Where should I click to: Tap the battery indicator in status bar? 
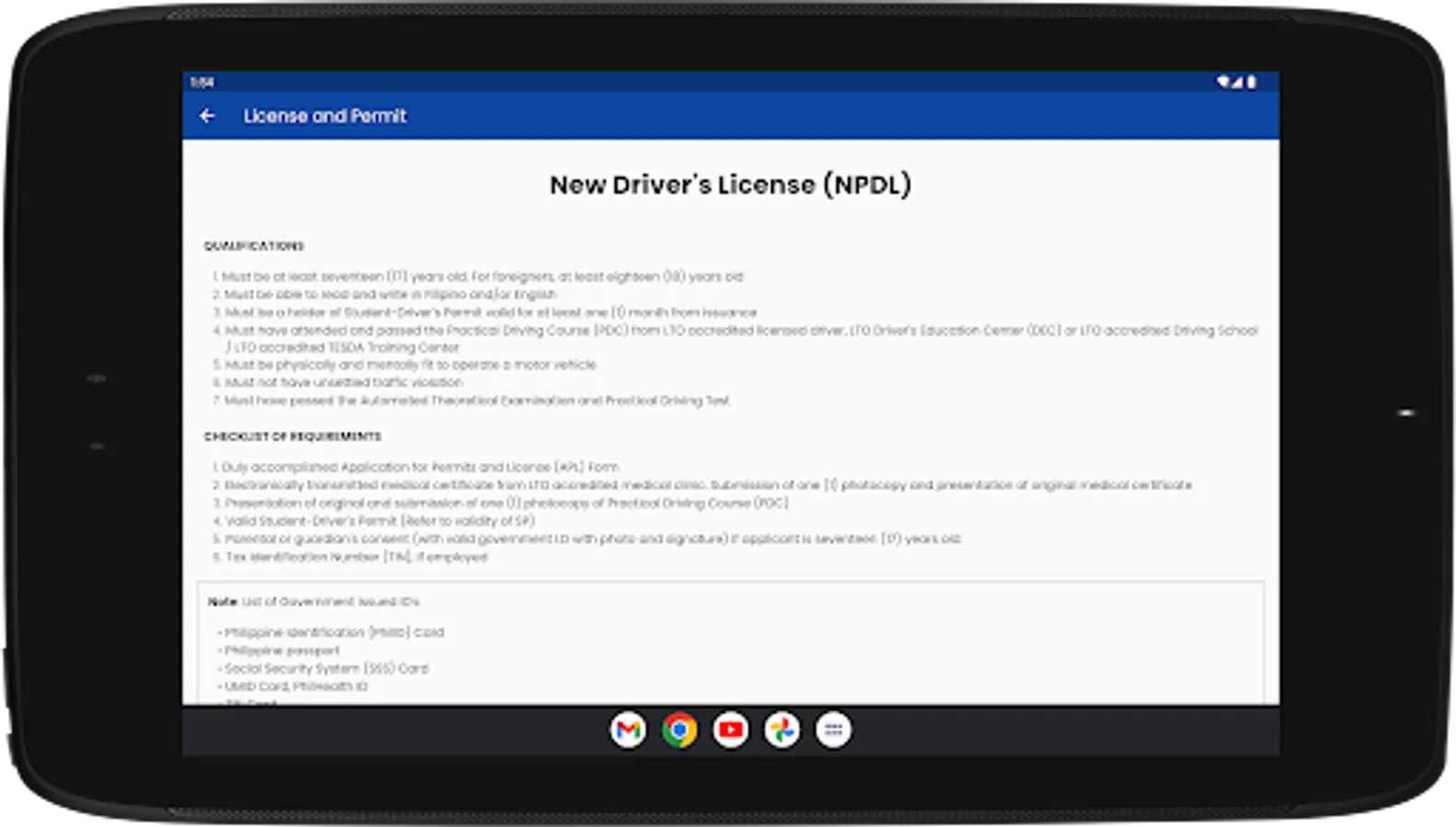point(1251,82)
